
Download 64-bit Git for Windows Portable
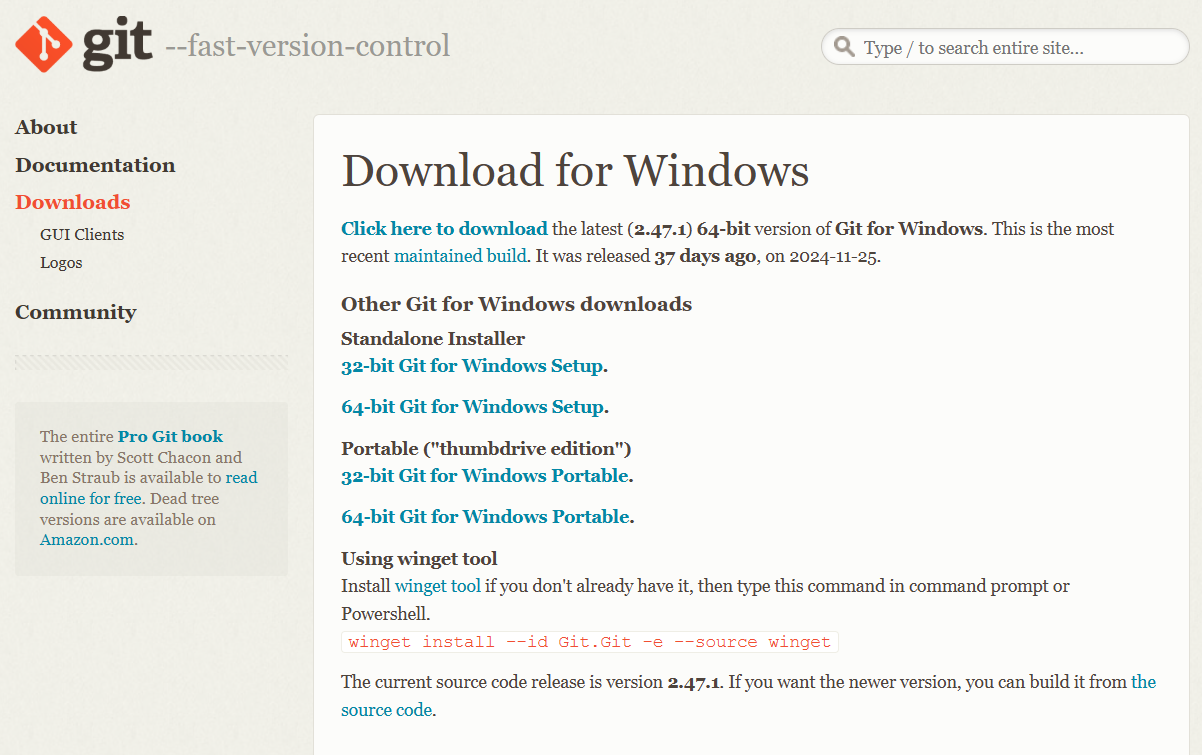[x=485, y=517]
